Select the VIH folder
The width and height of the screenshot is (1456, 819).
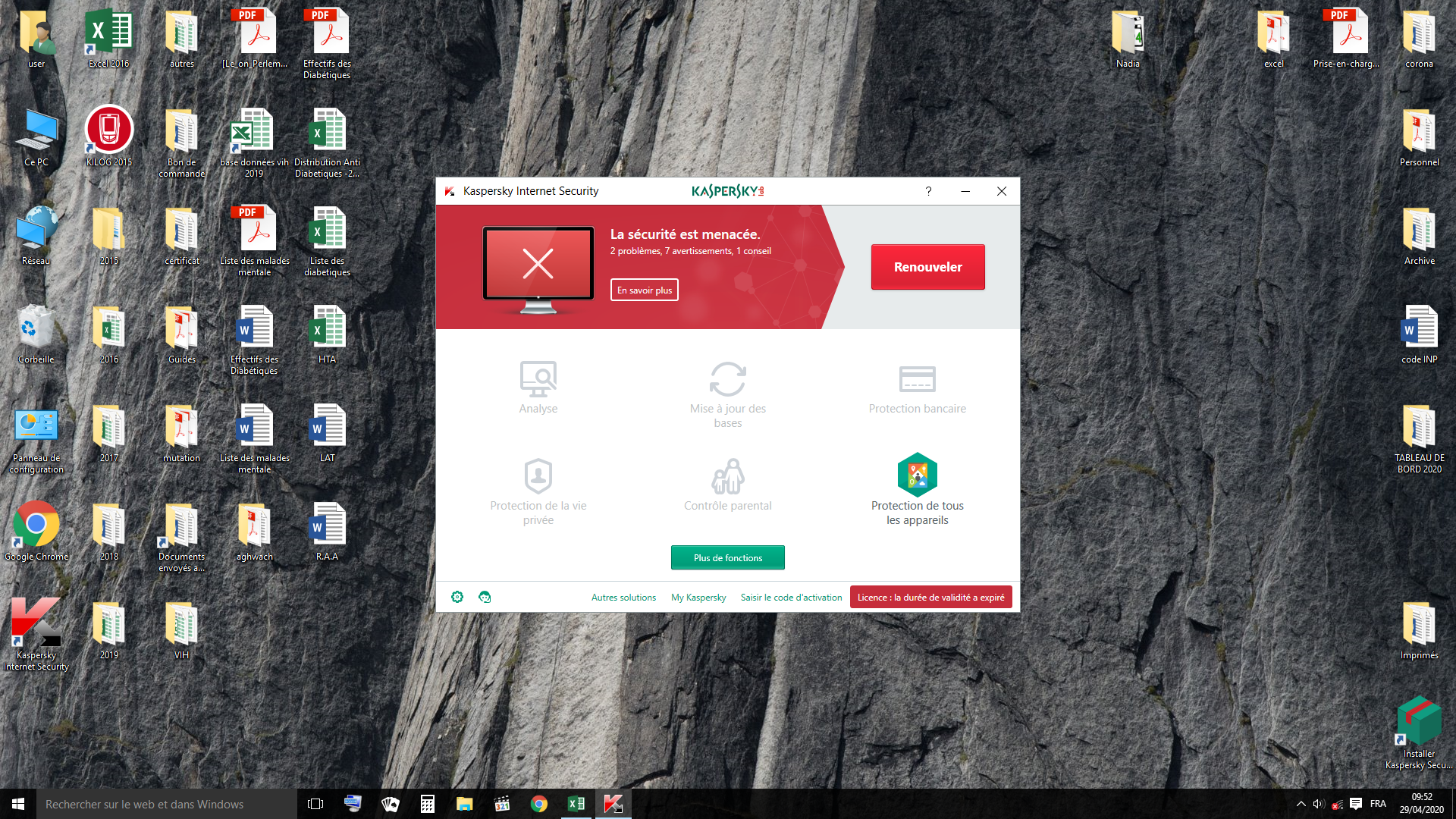tap(182, 629)
